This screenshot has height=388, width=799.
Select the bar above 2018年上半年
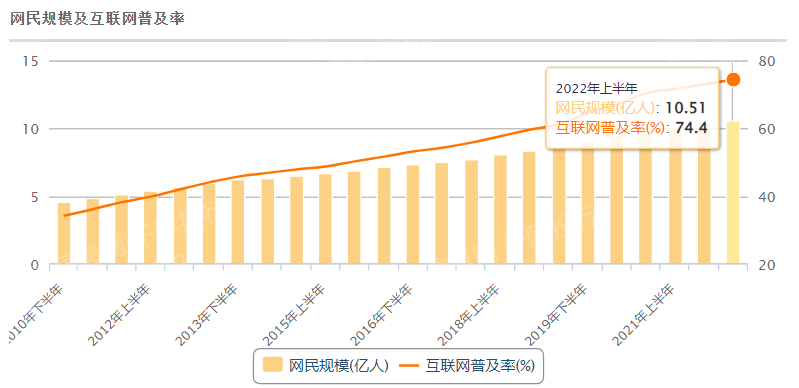[500, 210]
